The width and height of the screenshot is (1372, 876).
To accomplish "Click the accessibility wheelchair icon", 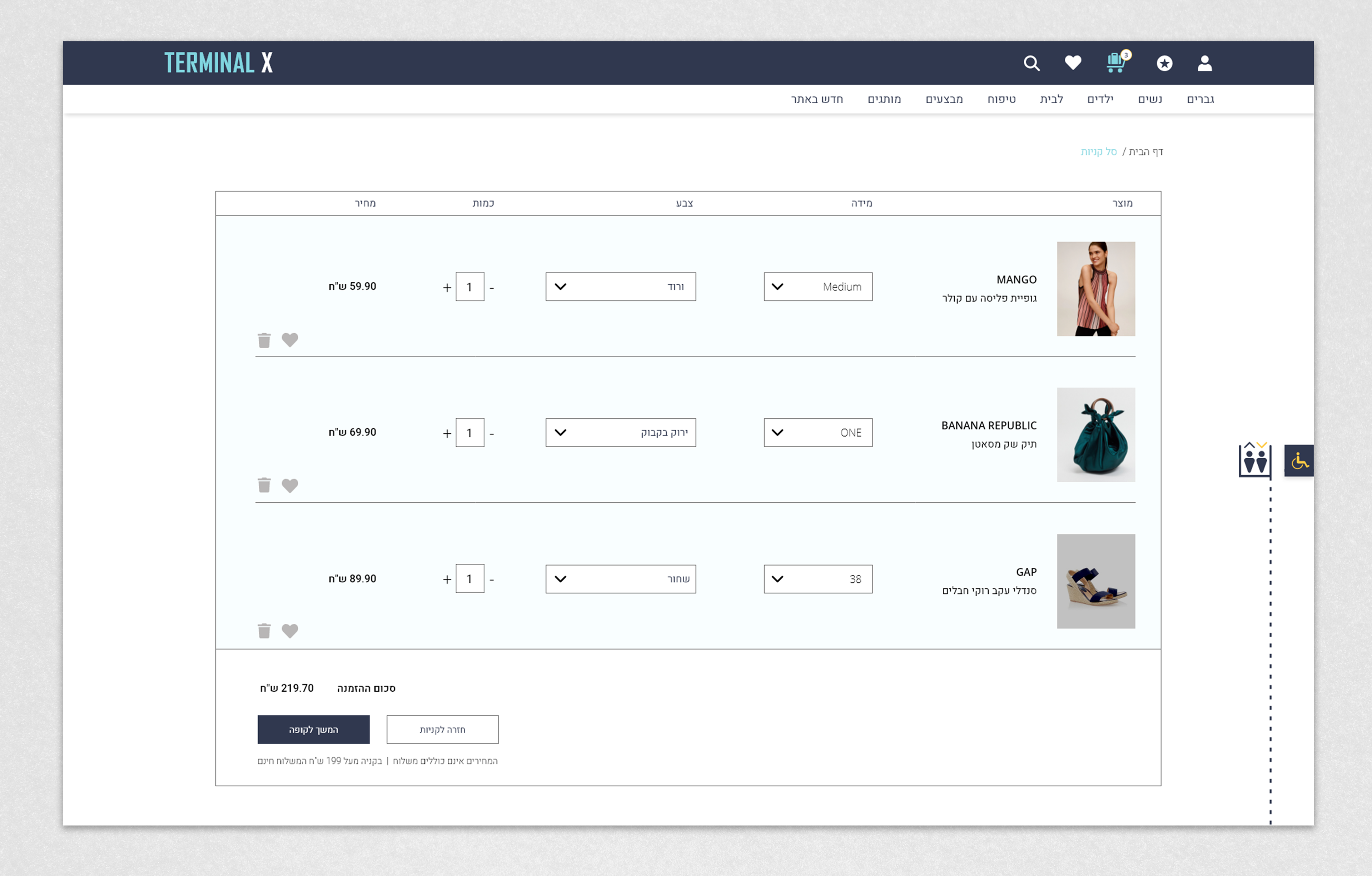I will click(x=1299, y=460).
